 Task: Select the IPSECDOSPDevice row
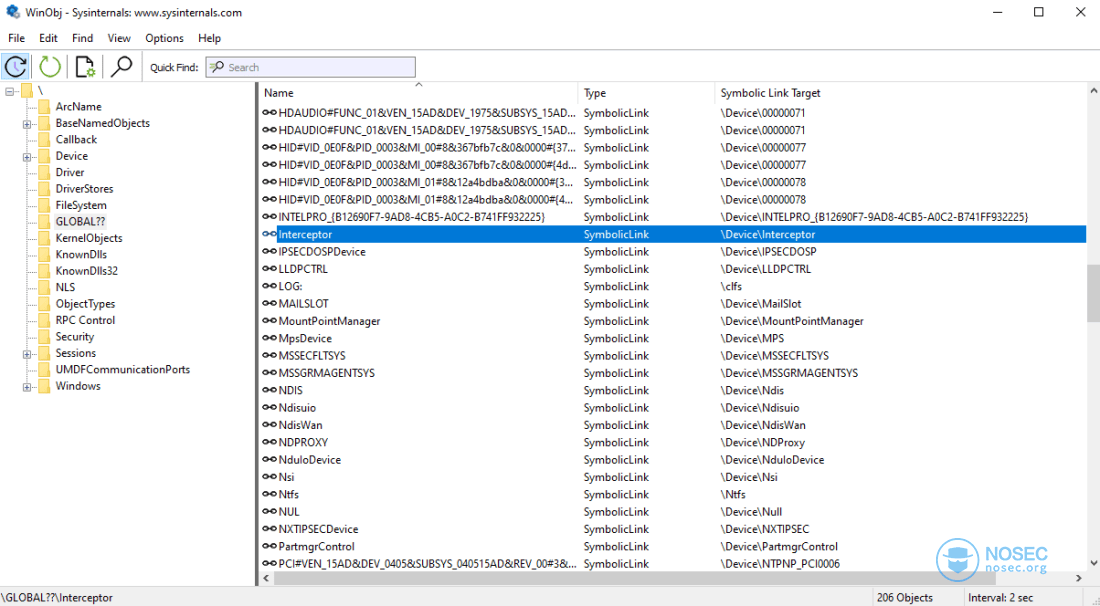coord(673,252)
